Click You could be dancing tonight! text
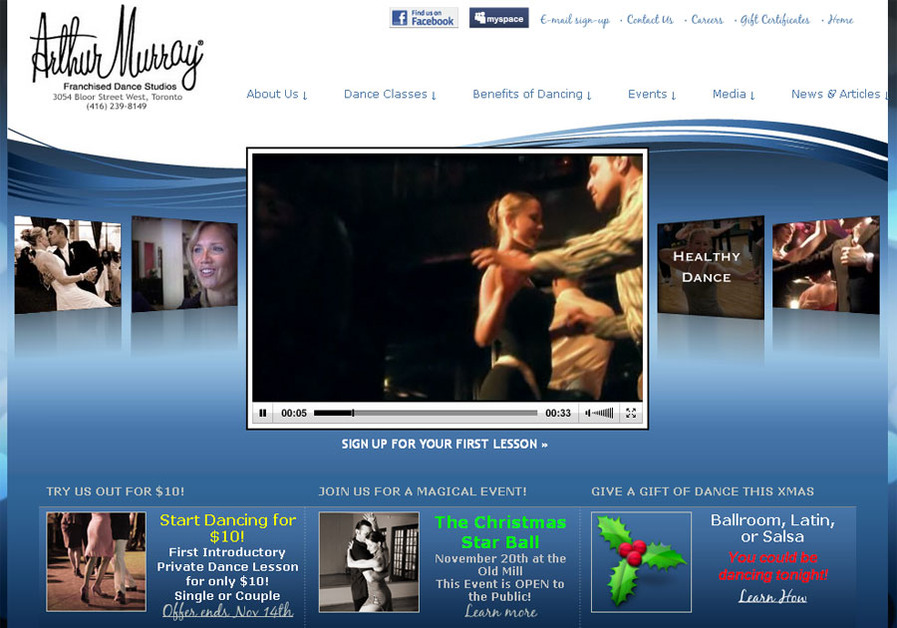 pyautogui.click(x=773, y=566)
